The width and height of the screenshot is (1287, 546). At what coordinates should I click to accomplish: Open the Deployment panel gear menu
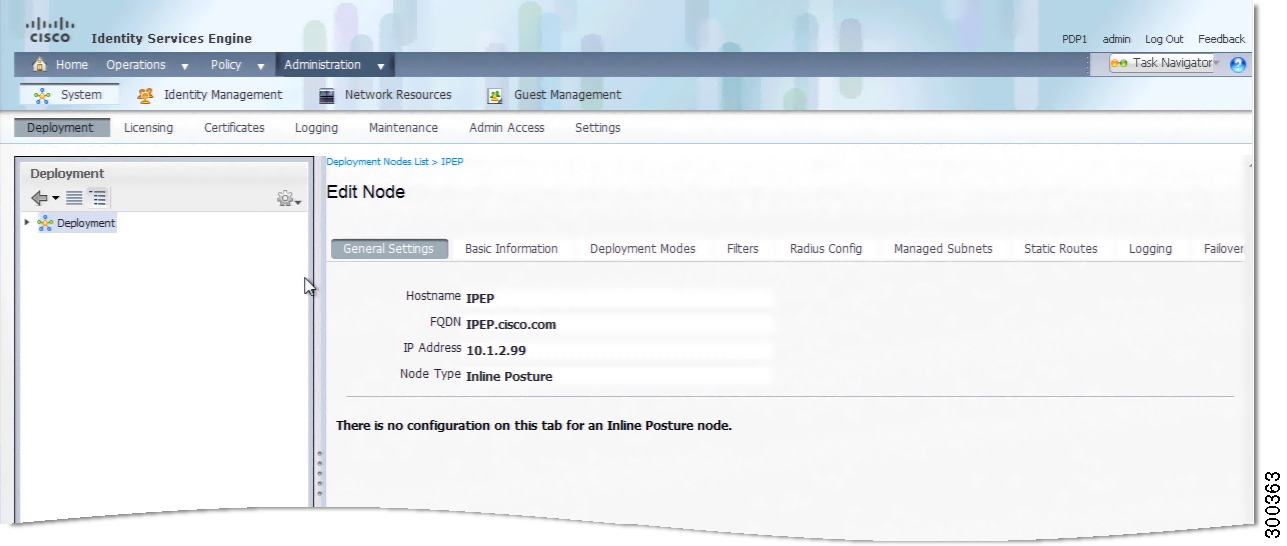click(289, 199)
